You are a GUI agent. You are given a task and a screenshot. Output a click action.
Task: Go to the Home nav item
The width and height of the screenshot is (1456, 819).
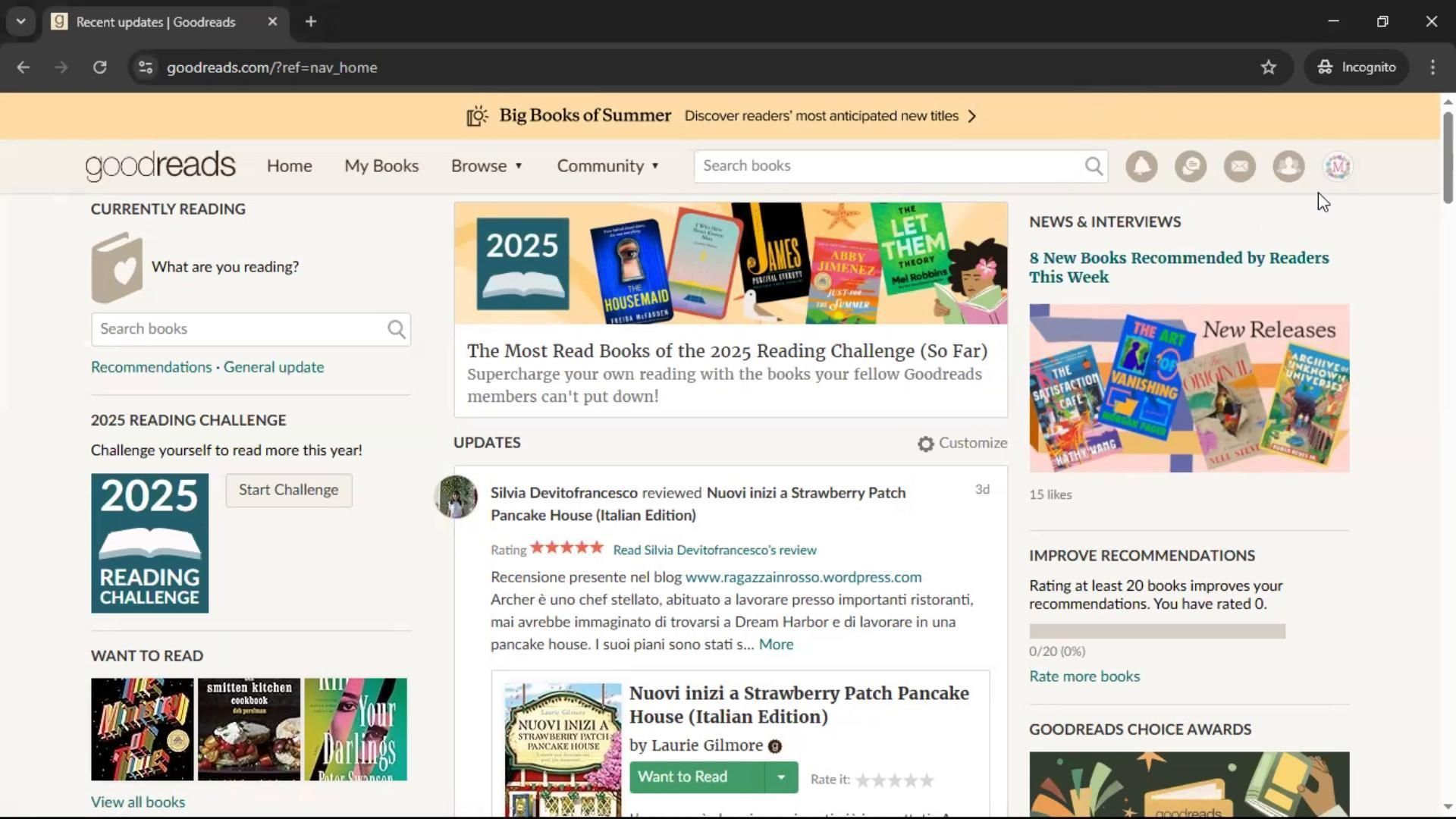289,166
